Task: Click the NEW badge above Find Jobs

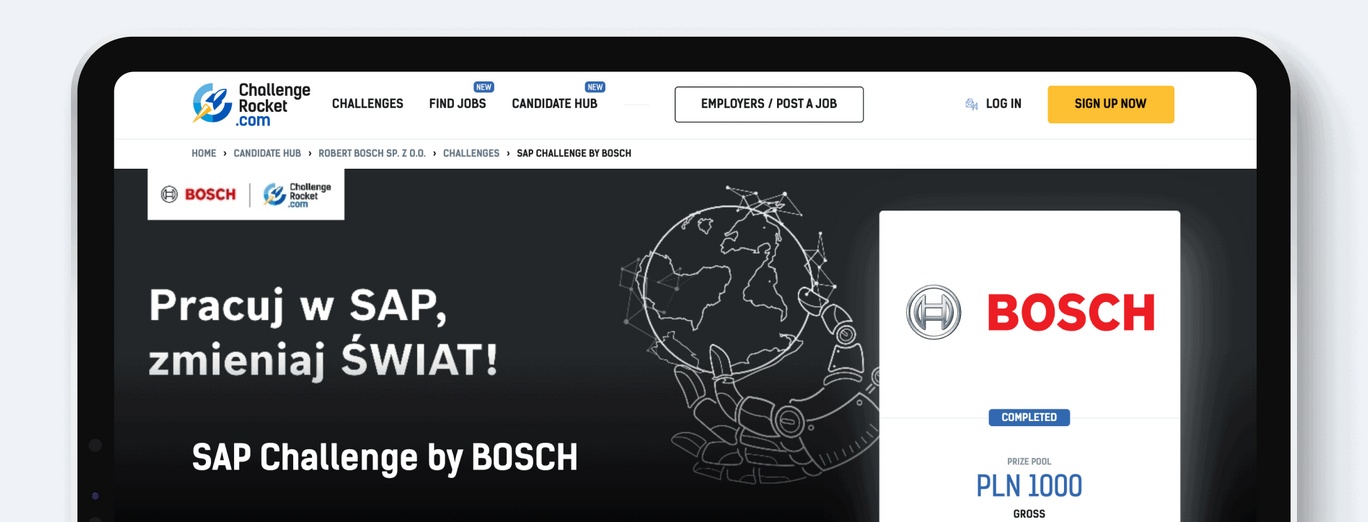Action: click(484, 87)
